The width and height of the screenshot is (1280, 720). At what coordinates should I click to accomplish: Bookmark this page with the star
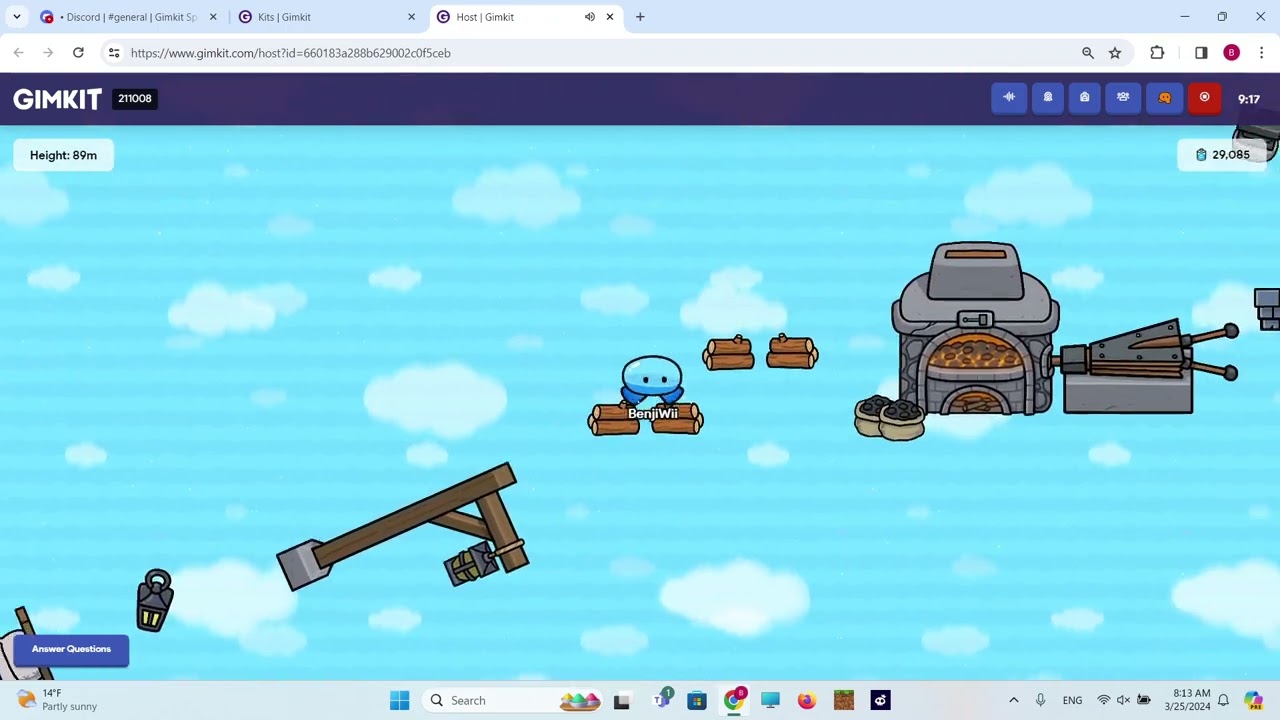pyautogui.click(x=1115, y=53)
